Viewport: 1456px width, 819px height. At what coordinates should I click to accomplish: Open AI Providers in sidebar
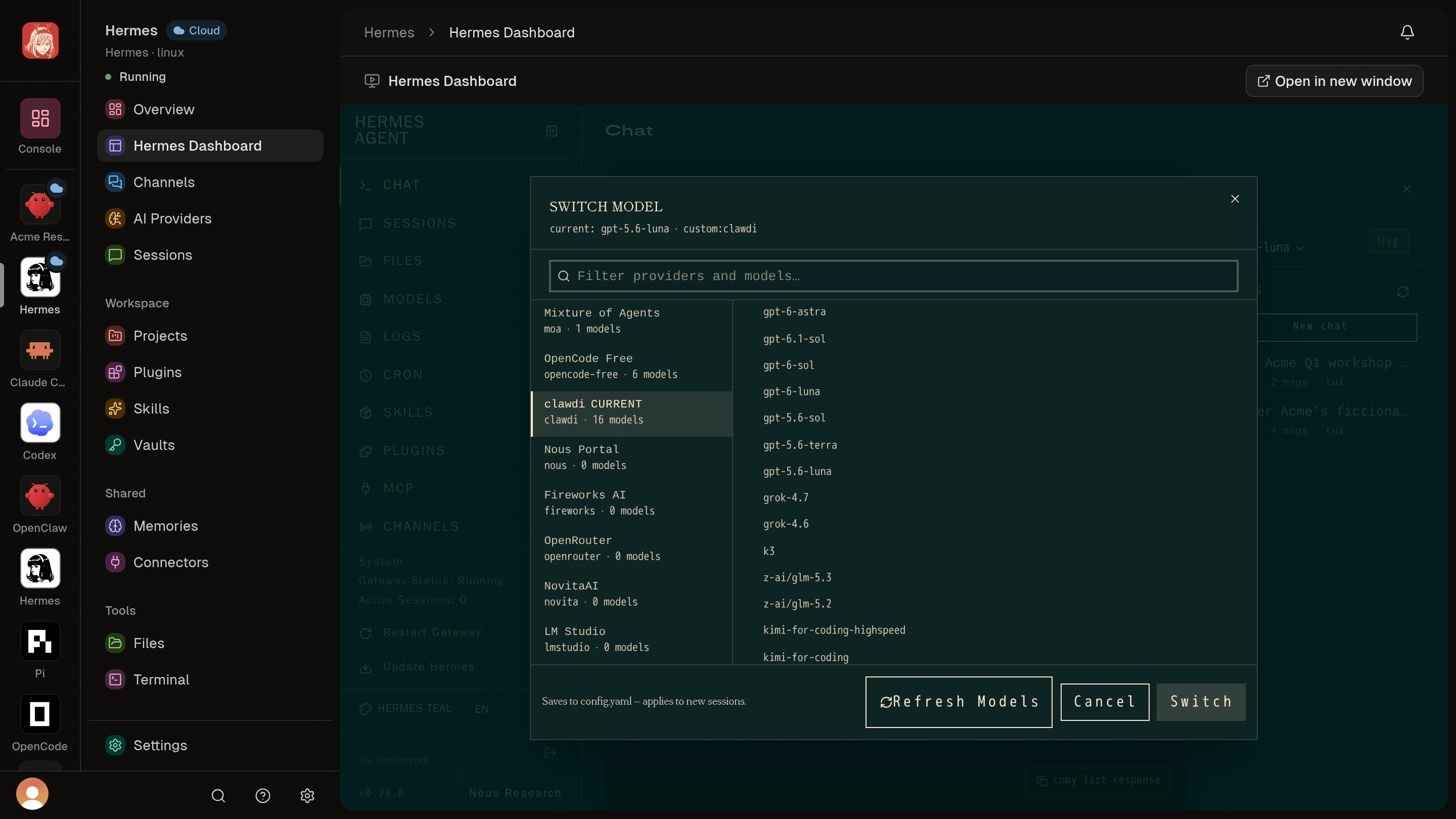pyautogui.click(x=210, y=219)
